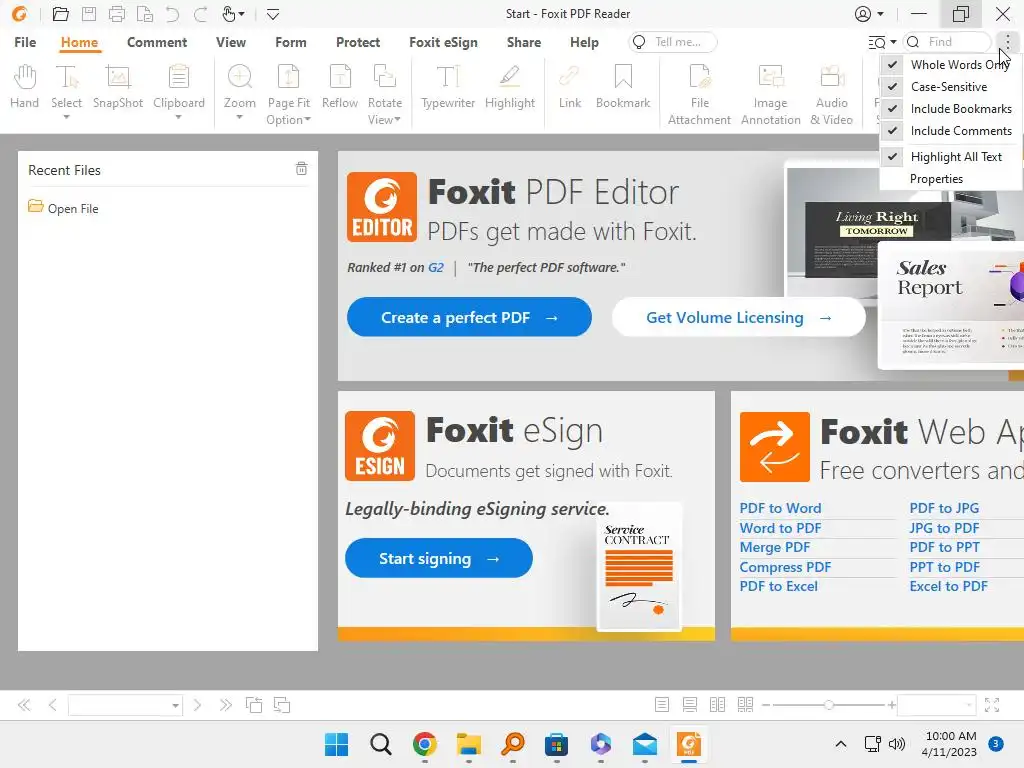This screenshot has width=1024, height=768.
Task: Click the Tell me search box
Action: click(673, 42)
